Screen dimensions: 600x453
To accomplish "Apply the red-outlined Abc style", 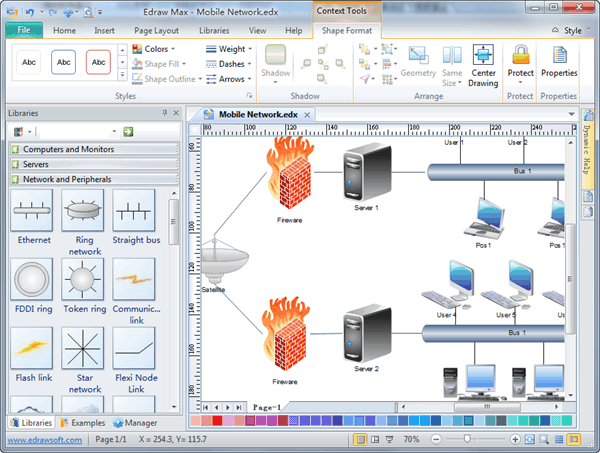I will [x=98, y=62].
